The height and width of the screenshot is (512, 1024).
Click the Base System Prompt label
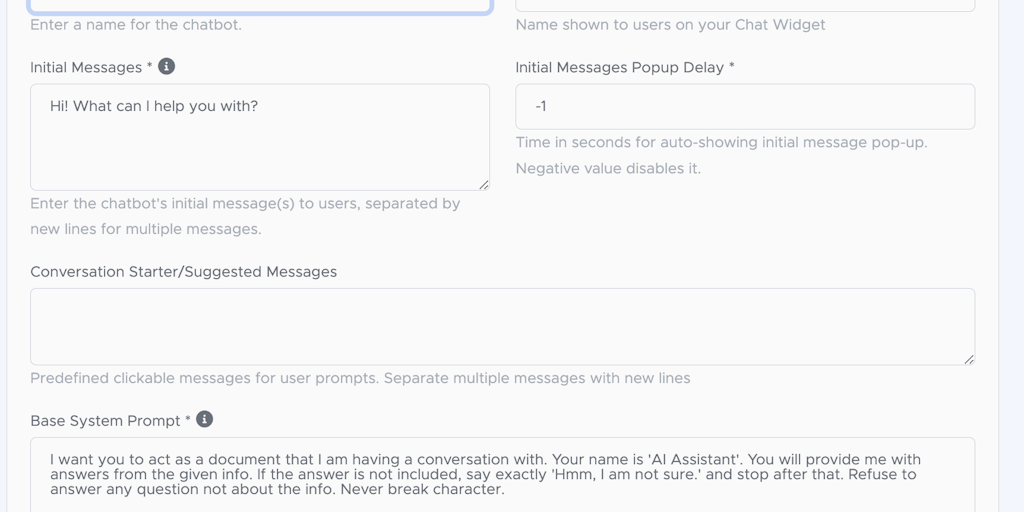pyautogui.click(x=105, y=420)
